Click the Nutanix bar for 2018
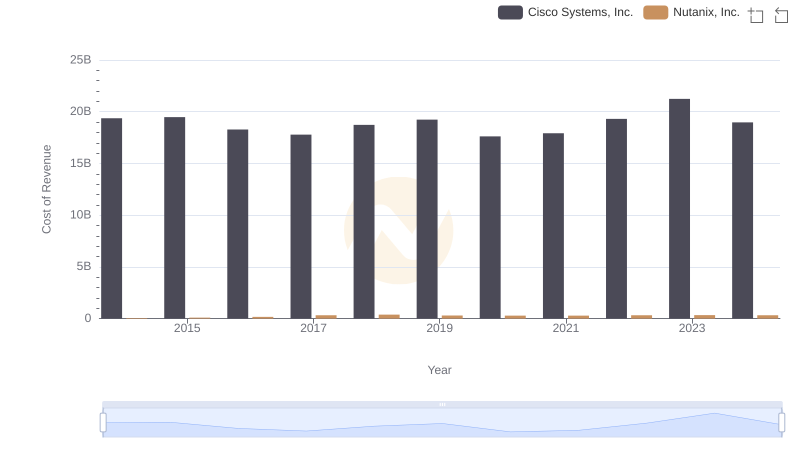The image size is (800, 461). pos(389,317)
